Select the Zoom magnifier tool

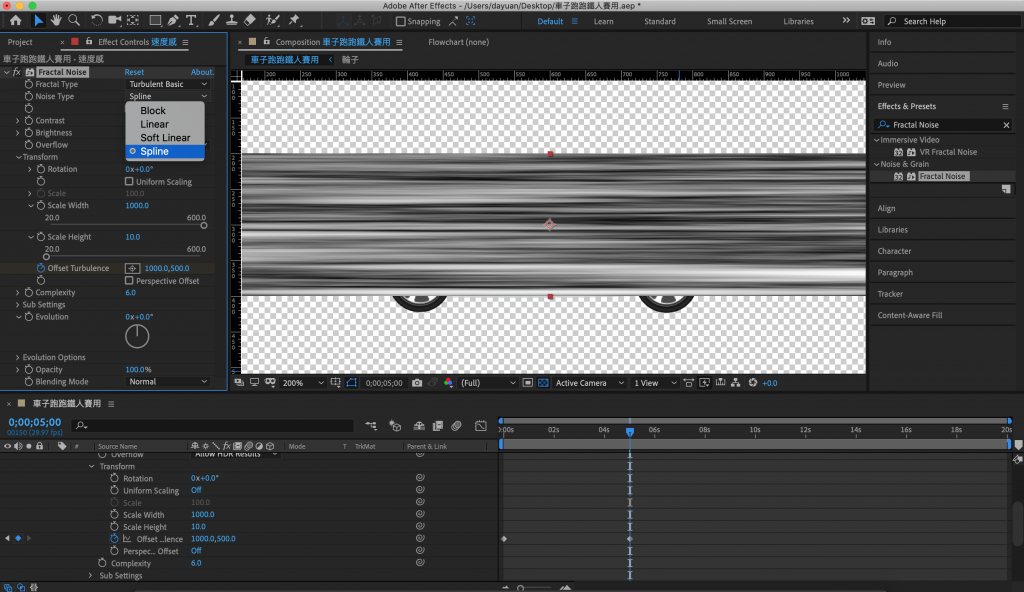74,20
